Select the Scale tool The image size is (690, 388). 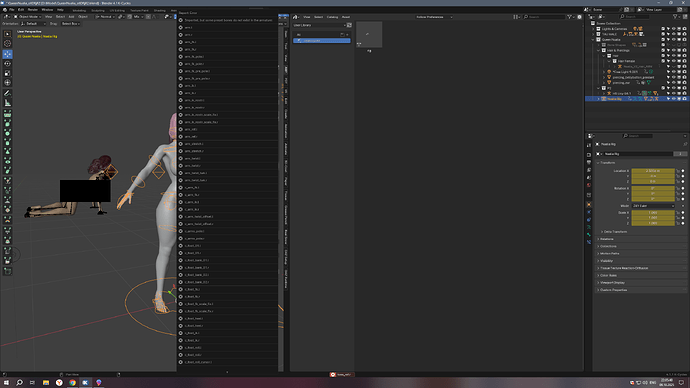[x=7, y=73]
